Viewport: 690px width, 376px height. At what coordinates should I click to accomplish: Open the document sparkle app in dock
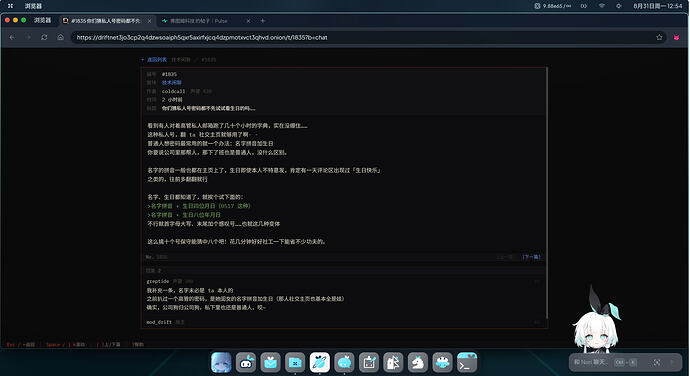tap(393, 363)
